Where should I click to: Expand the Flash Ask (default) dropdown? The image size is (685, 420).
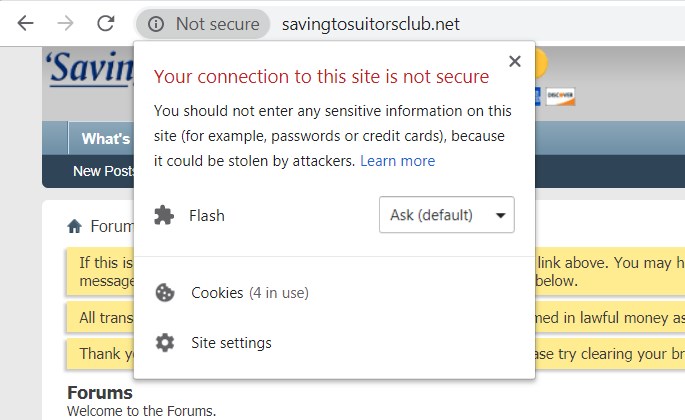[x=446, y=215]
